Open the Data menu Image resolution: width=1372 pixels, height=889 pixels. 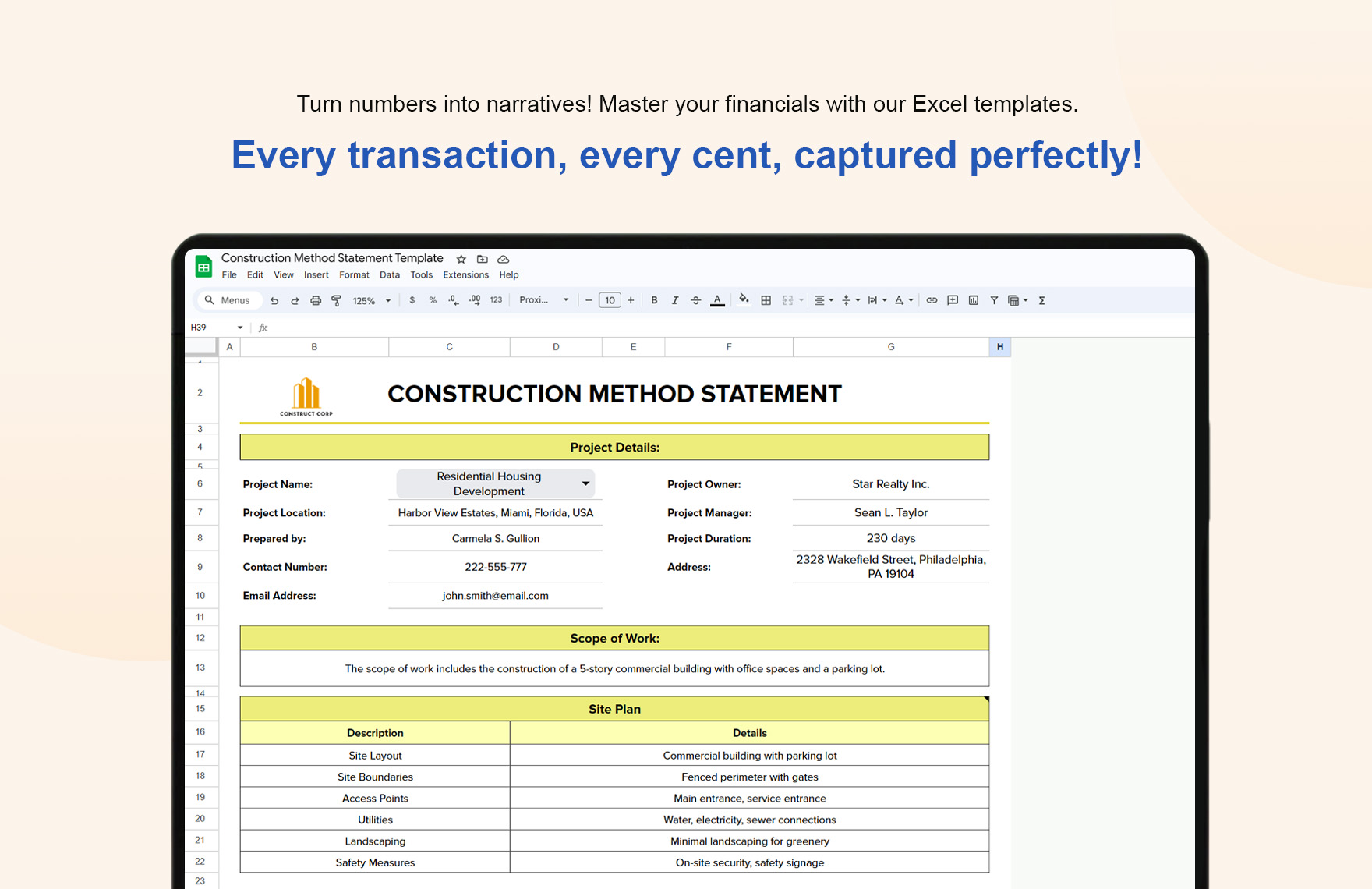click(390, 275)
